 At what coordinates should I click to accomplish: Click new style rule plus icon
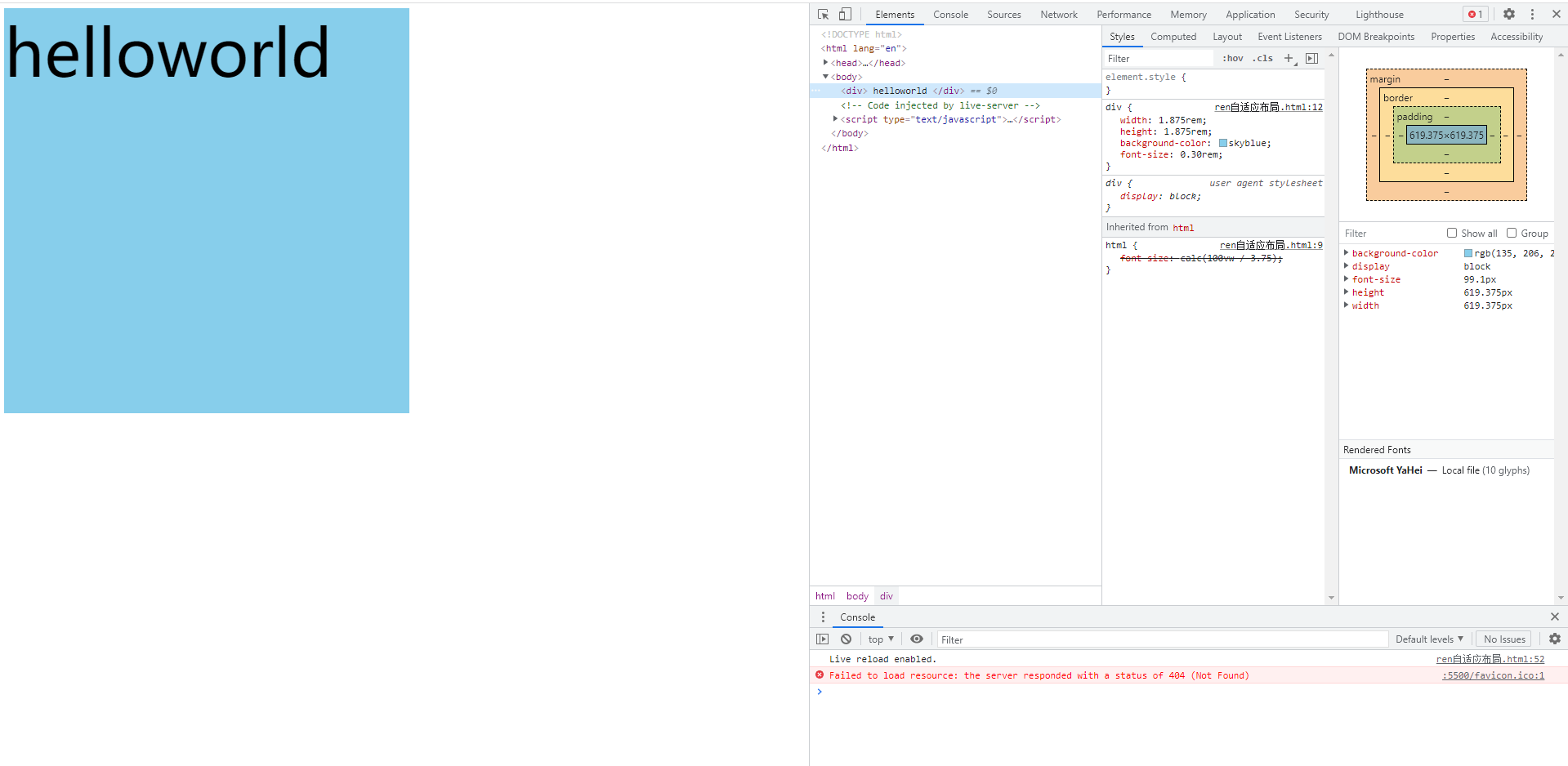(x=1289, y=58)
